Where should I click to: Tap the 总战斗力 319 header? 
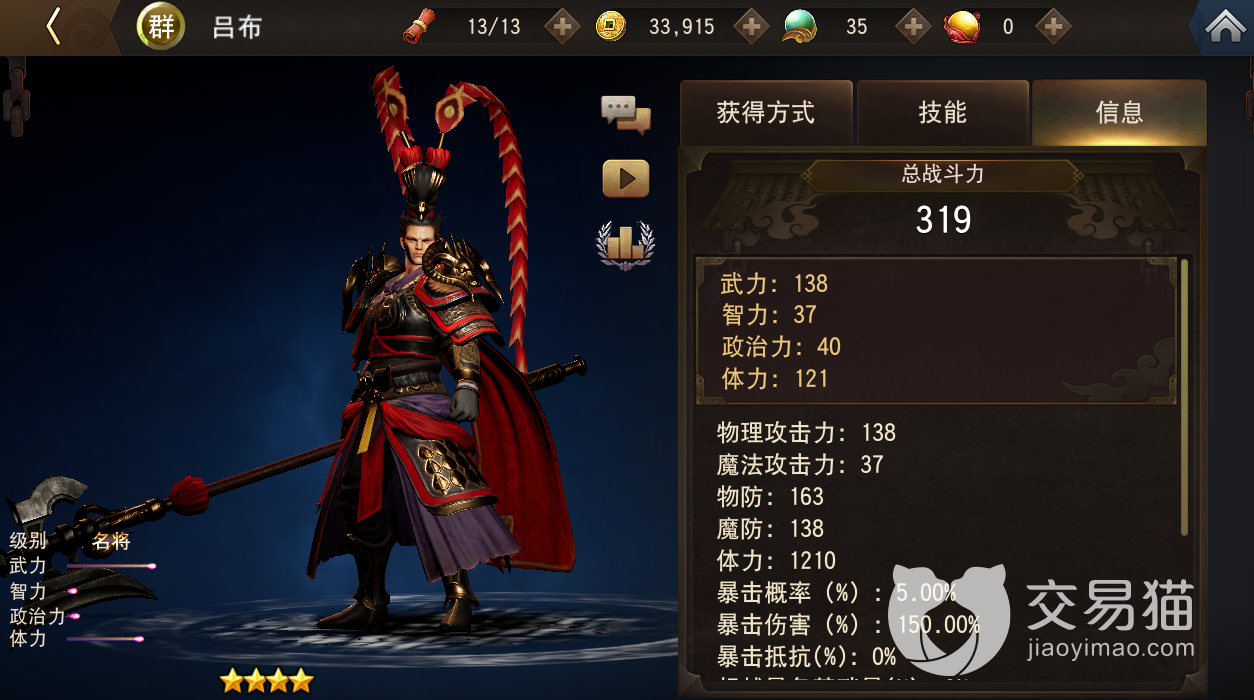tap(943, 200)
